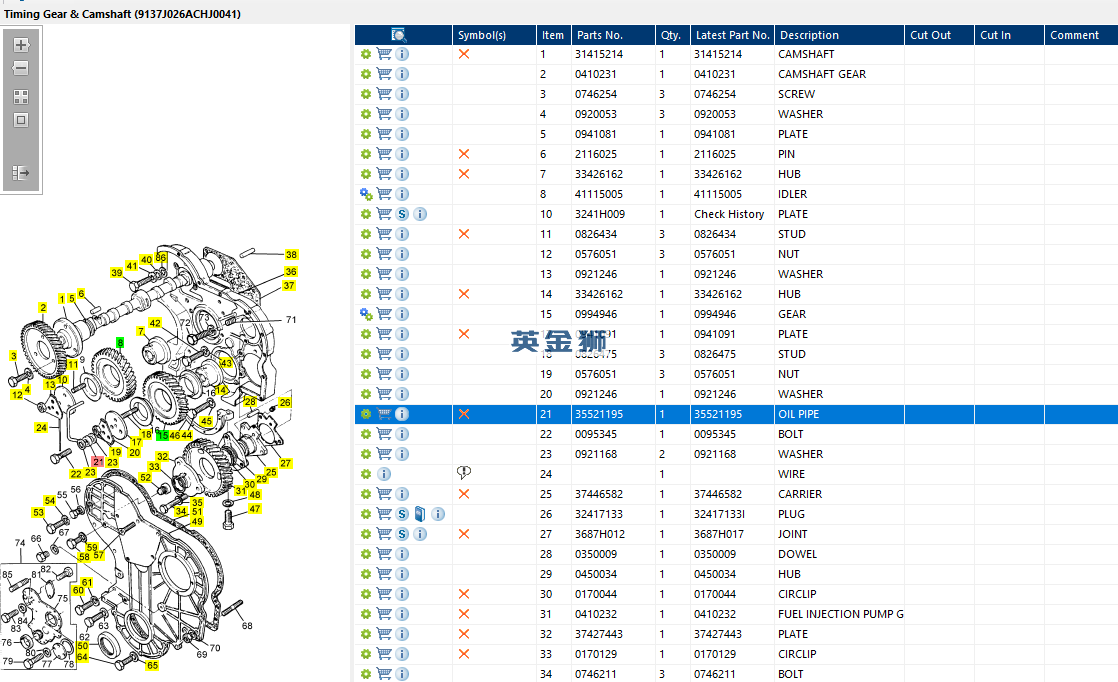Viewport: 1118px width, 682px height.
Task: Zoom in on the parts diagram
Action: coord(21,45)
